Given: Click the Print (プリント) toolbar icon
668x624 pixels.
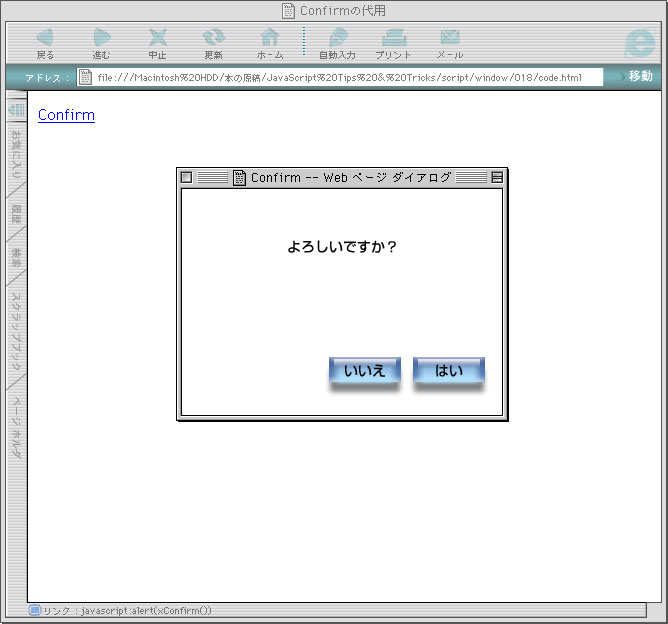Looking at the screenshot, I should click(x=393, y=41).
